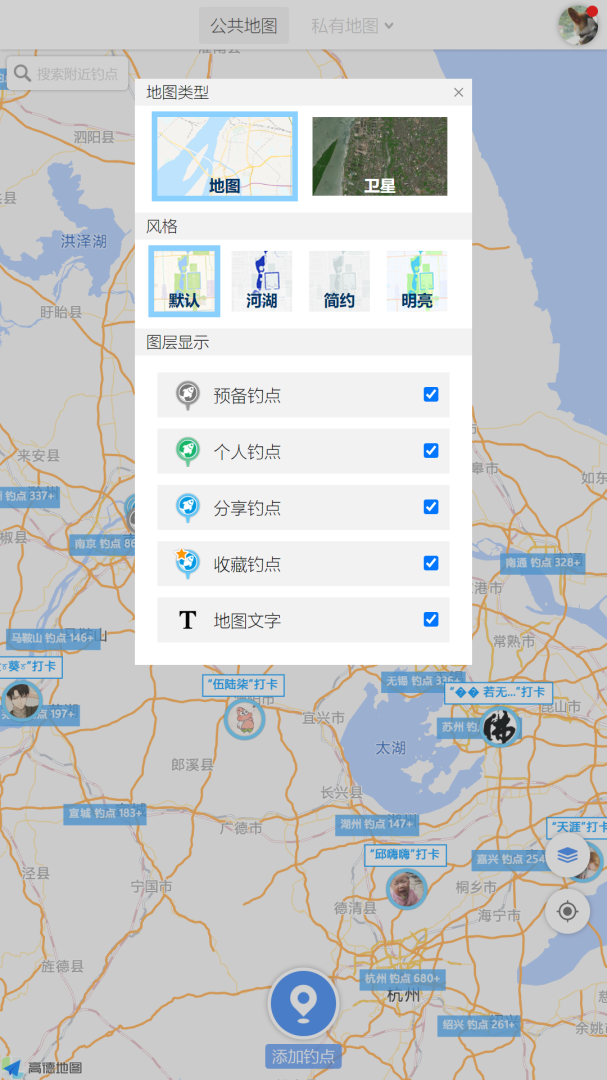
Task: Close the 地图类型 panel
Action: (458, 93)
